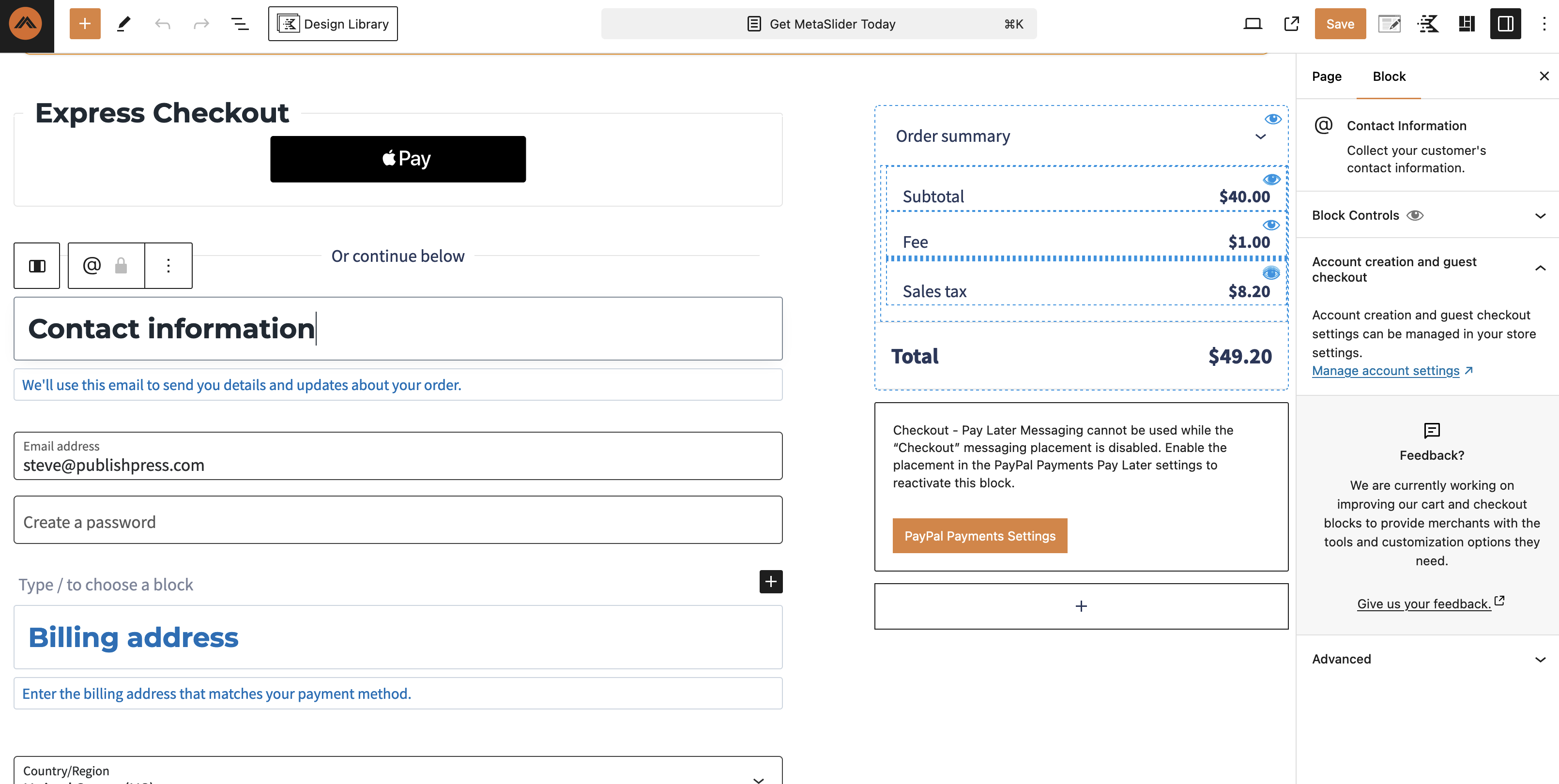The image size is (1559, 784).
Task: Toggle the settings sidebar panel icon
Action: point(1505,24)
